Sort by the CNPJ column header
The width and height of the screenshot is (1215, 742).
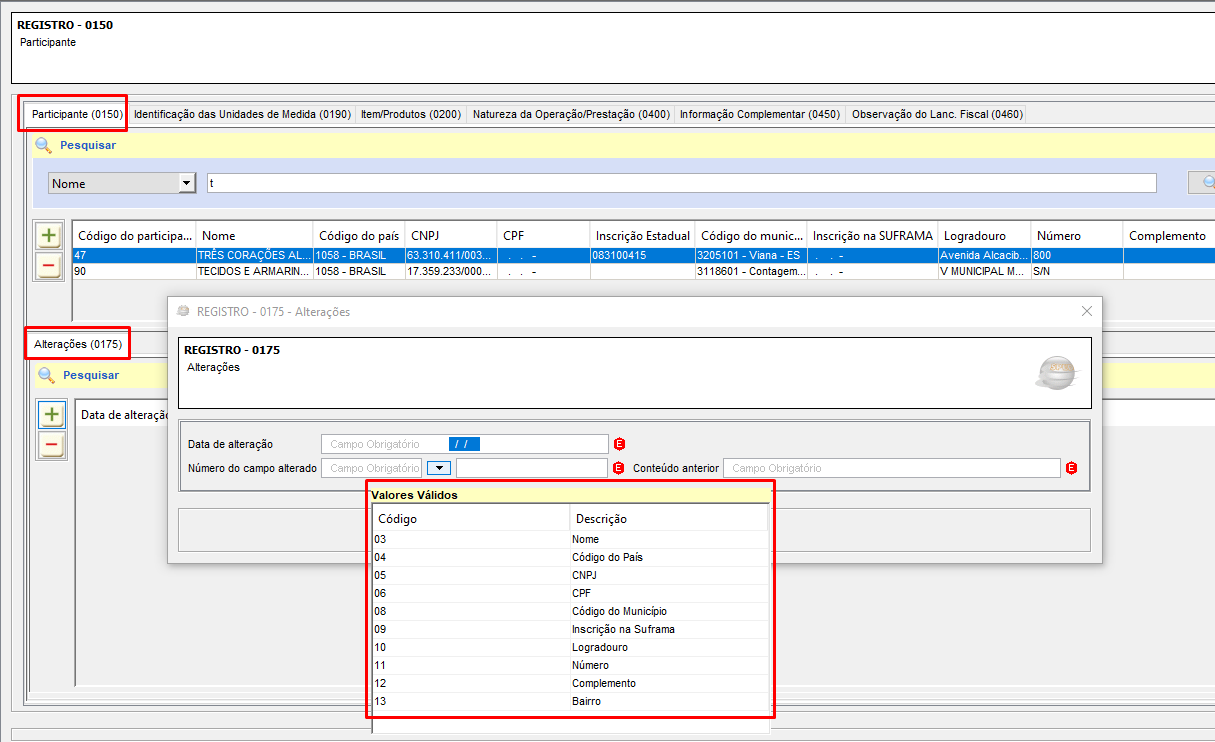[x=450, y=236]
